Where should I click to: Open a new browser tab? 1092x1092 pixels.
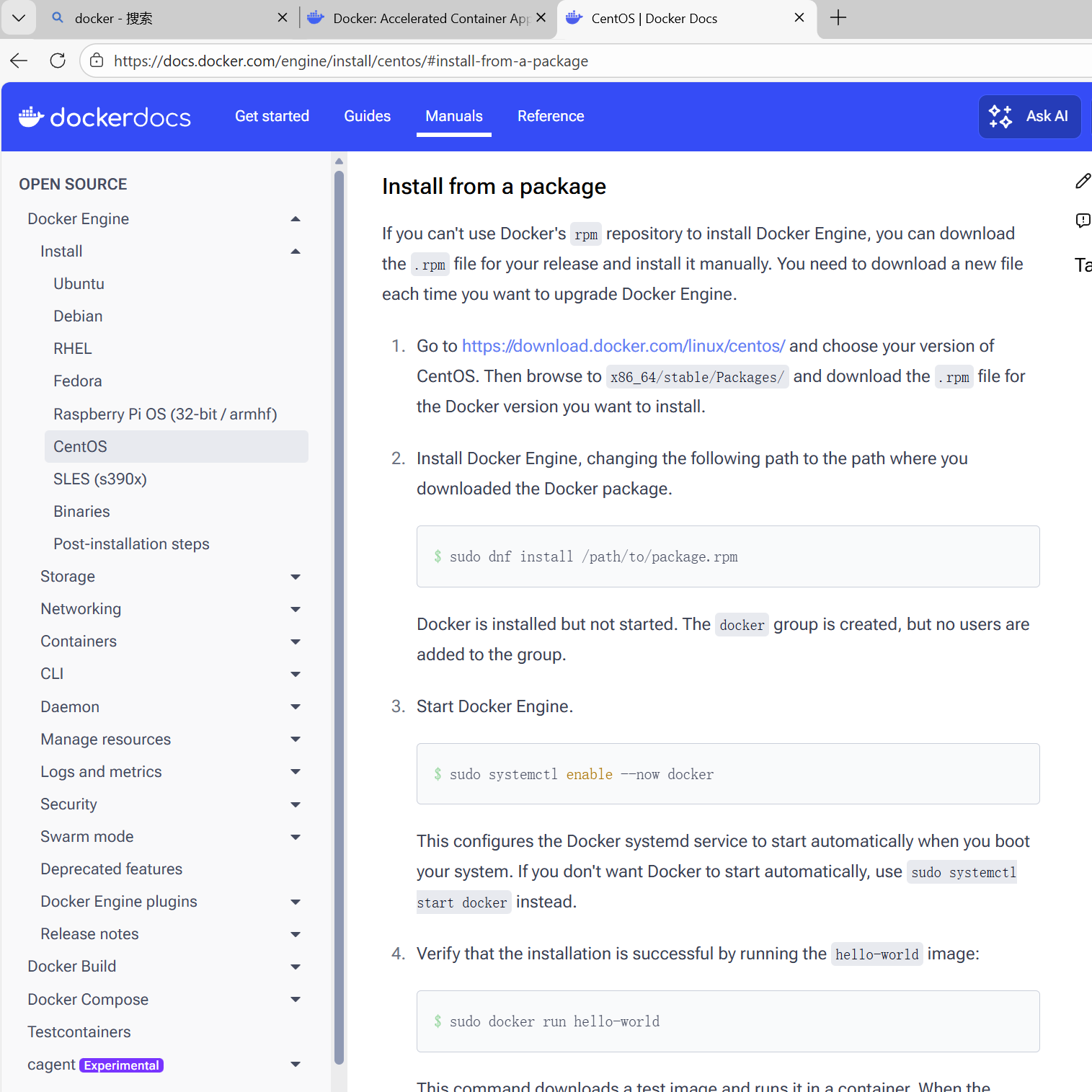tap(838, 18)
